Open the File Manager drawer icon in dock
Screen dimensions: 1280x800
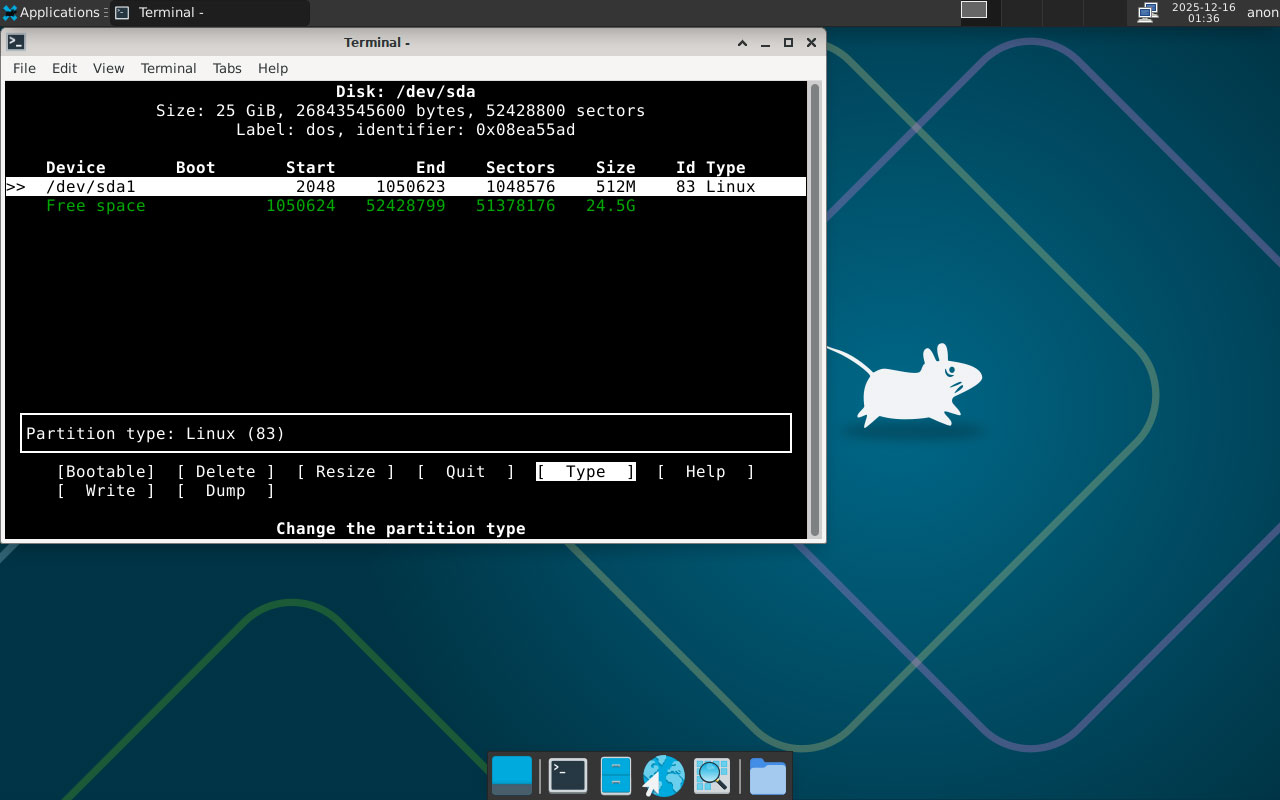pos(615,776)
